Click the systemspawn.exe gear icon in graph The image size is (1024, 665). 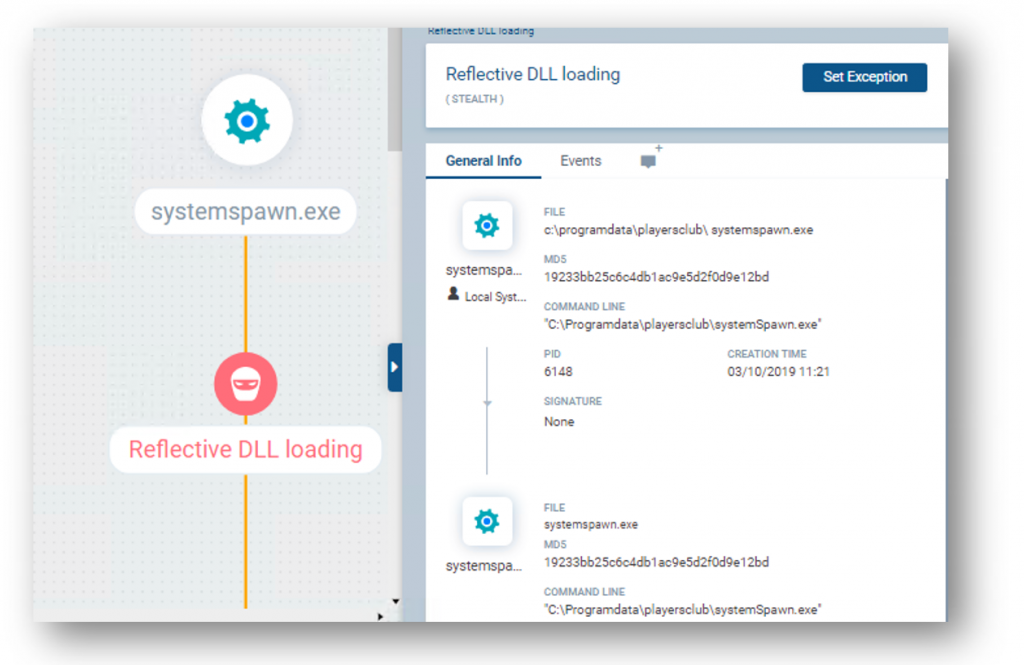tap(246, 121)
